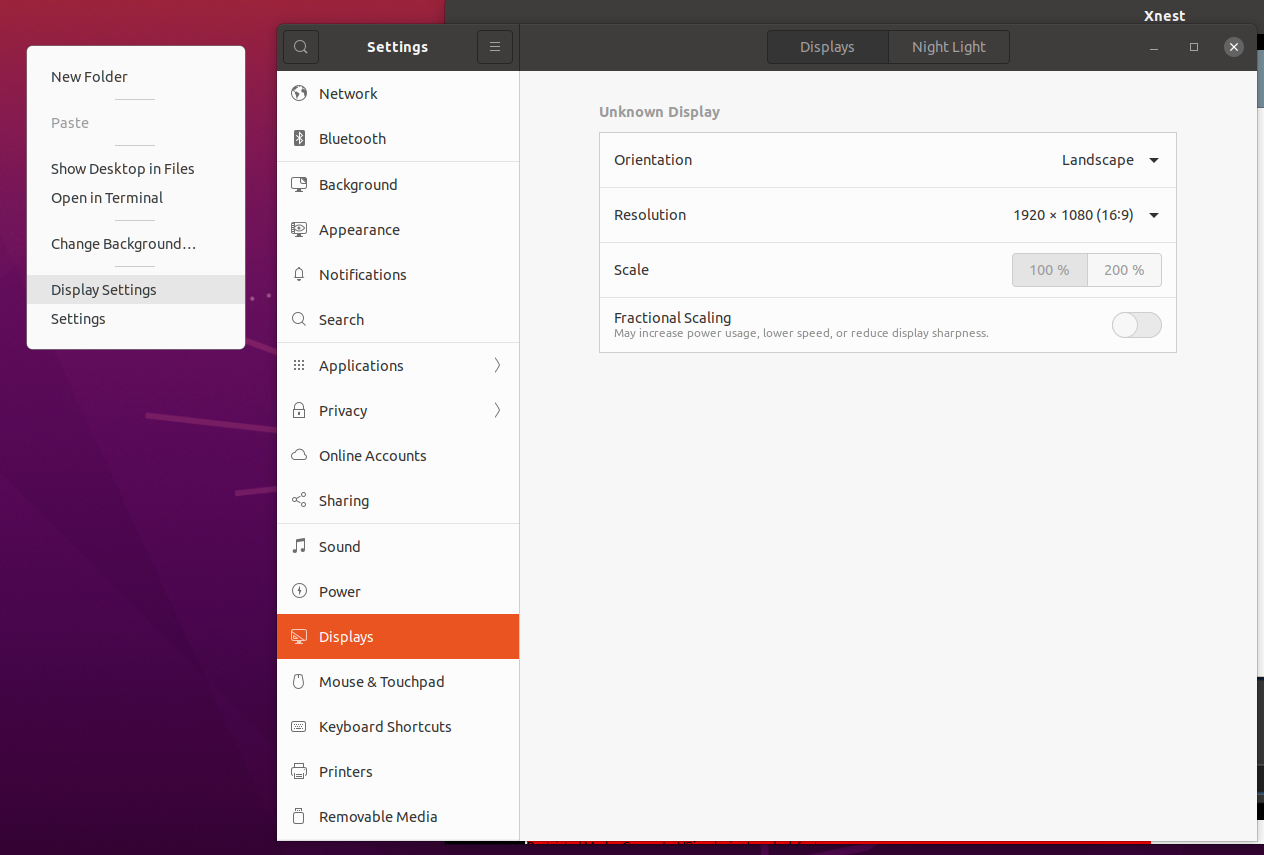Image resolution: width=1264 pixels, height=855 pixels.
Task: Open Mouse & Touchpad settings
Action: 381,682
